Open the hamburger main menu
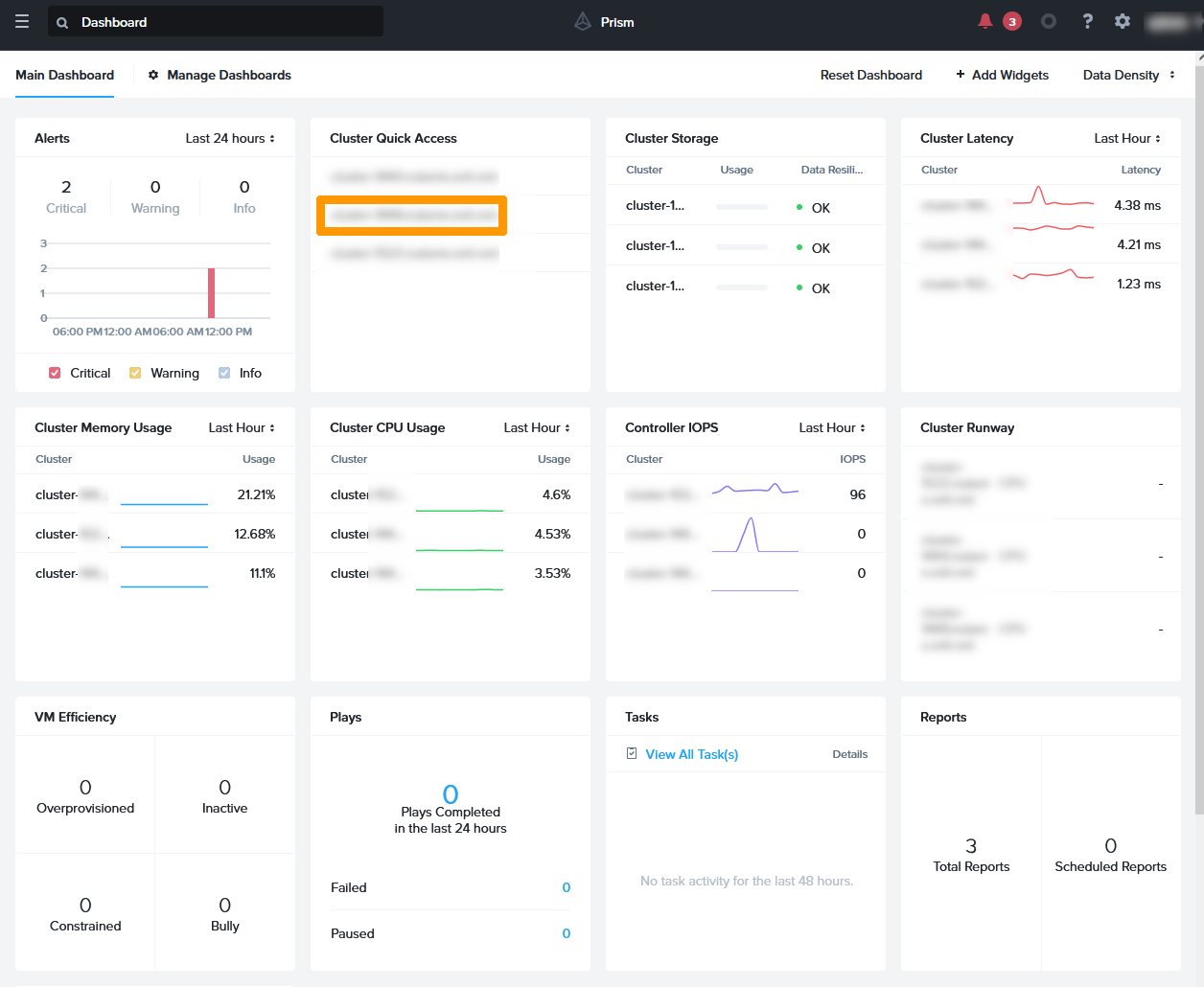This screenshot has height=987, width=1204. pyautogui.click(x=22, y=22)
